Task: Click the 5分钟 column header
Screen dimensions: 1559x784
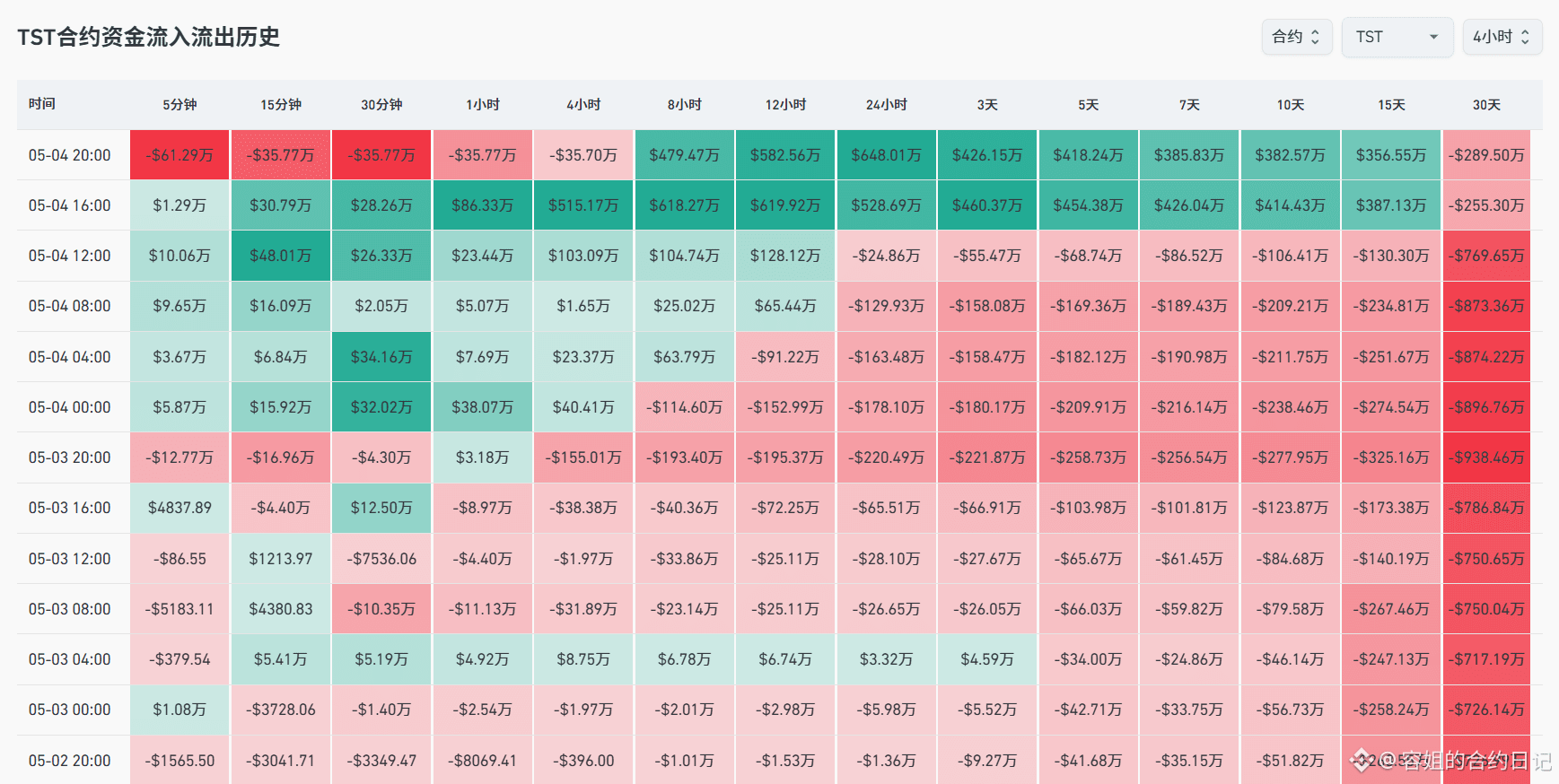Action: 180,105
